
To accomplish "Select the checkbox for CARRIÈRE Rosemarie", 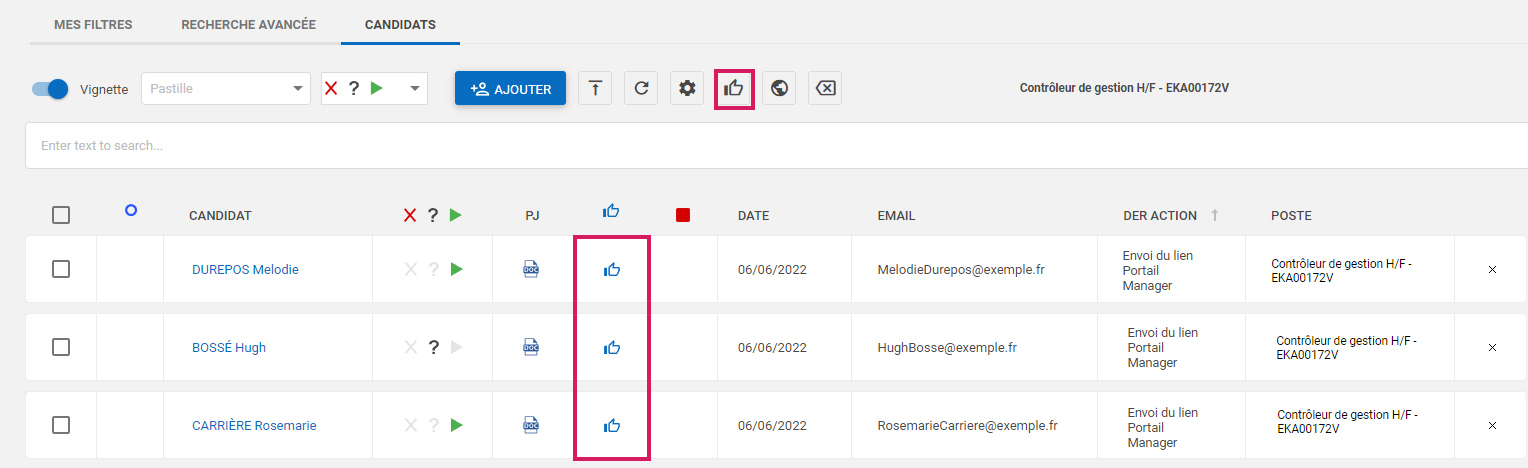I will [61, 425].
